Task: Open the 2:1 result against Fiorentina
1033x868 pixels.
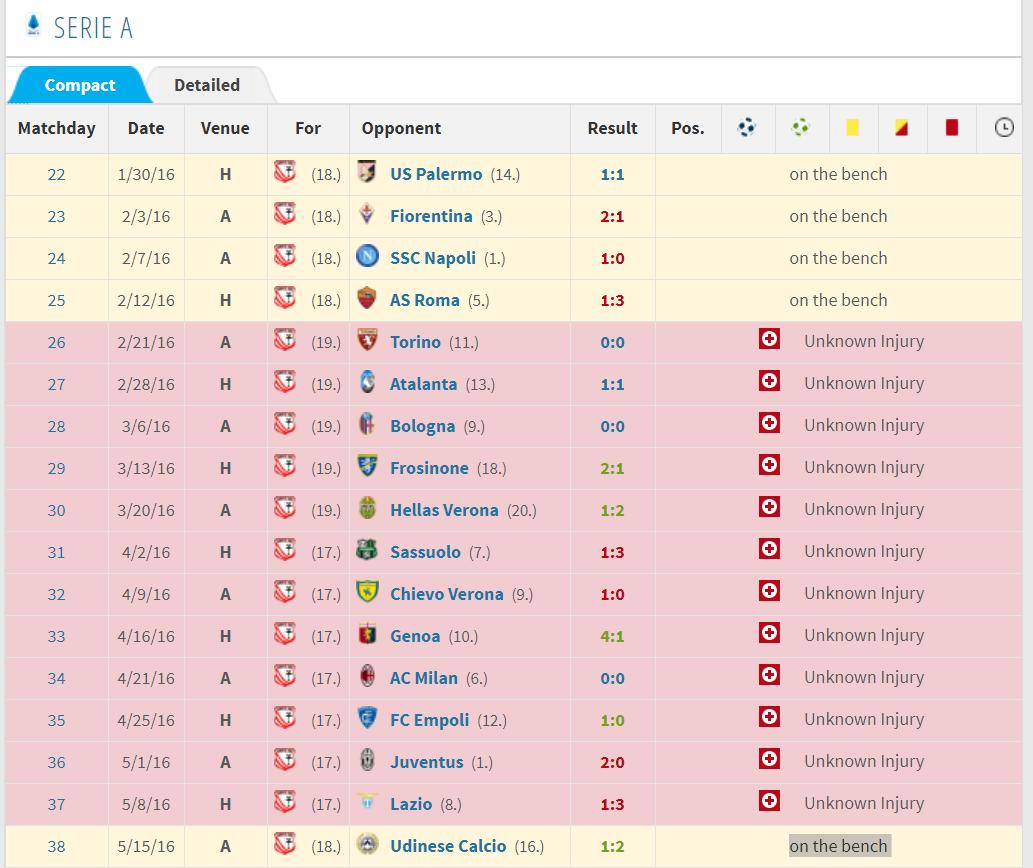Action: click(x=612, y=217)
